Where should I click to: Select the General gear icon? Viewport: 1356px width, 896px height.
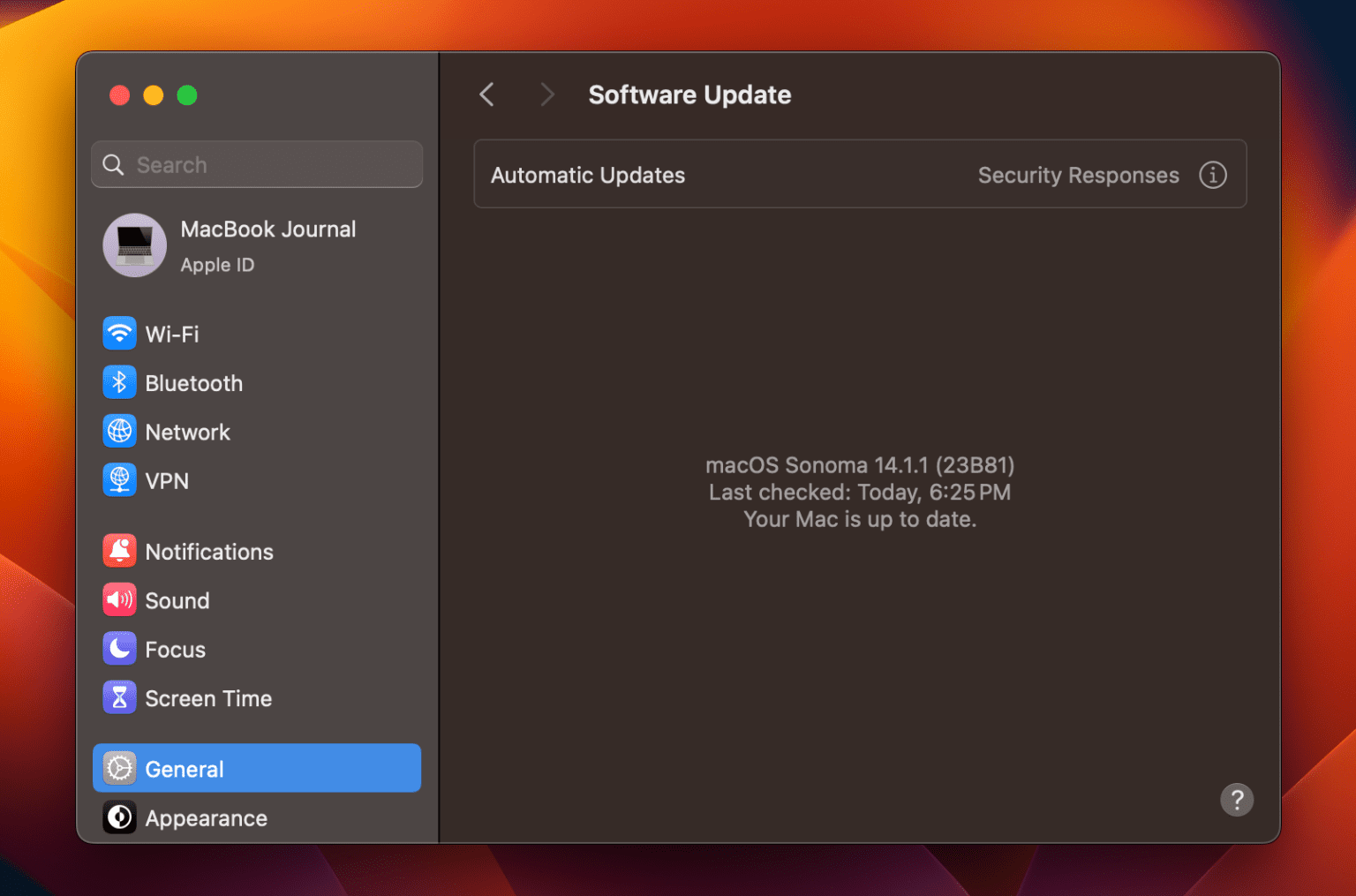click(x=119, y=768)
